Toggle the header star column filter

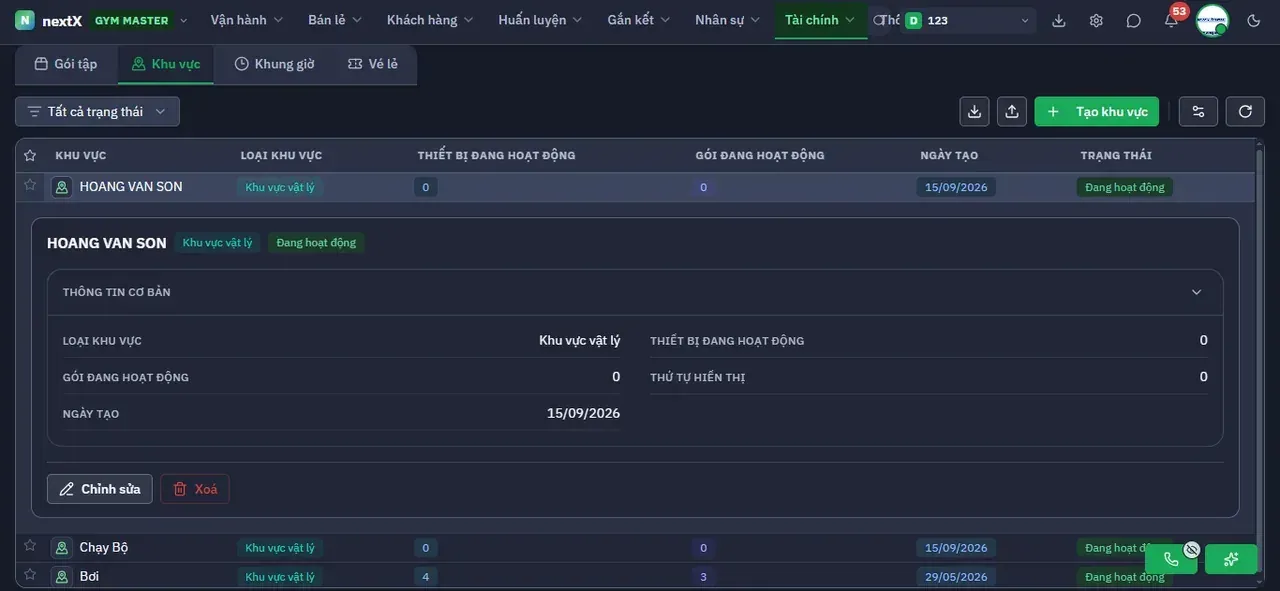point(30,155)
